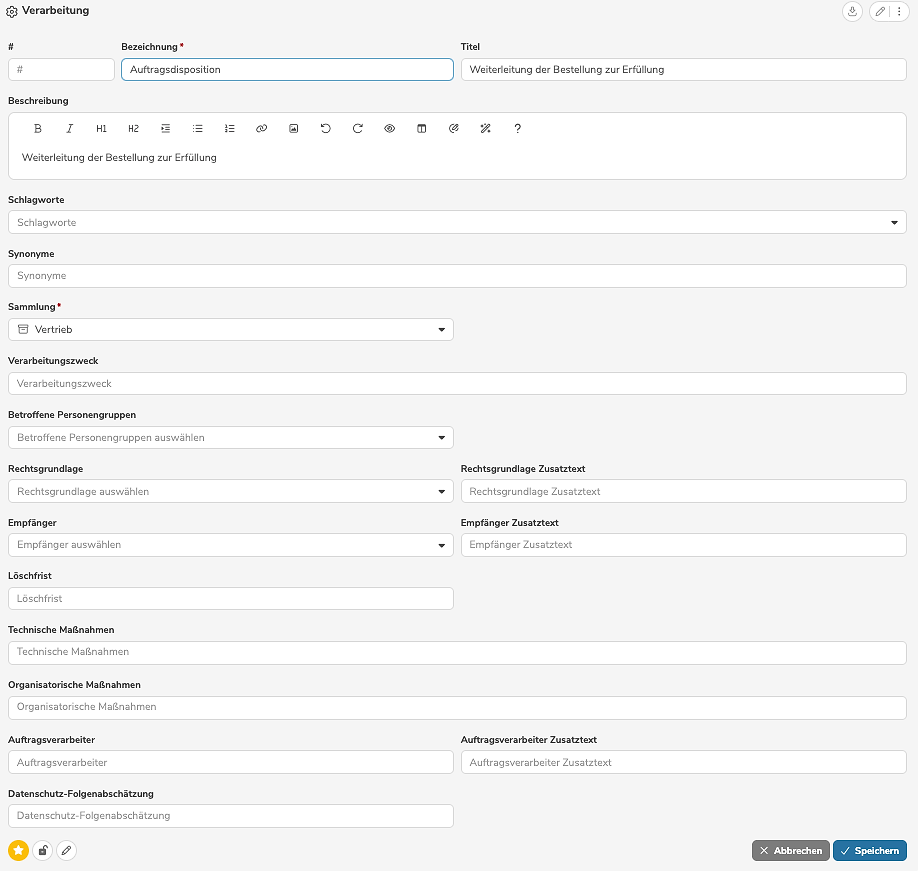Toggle preview with the eye icon

point(390,129)
